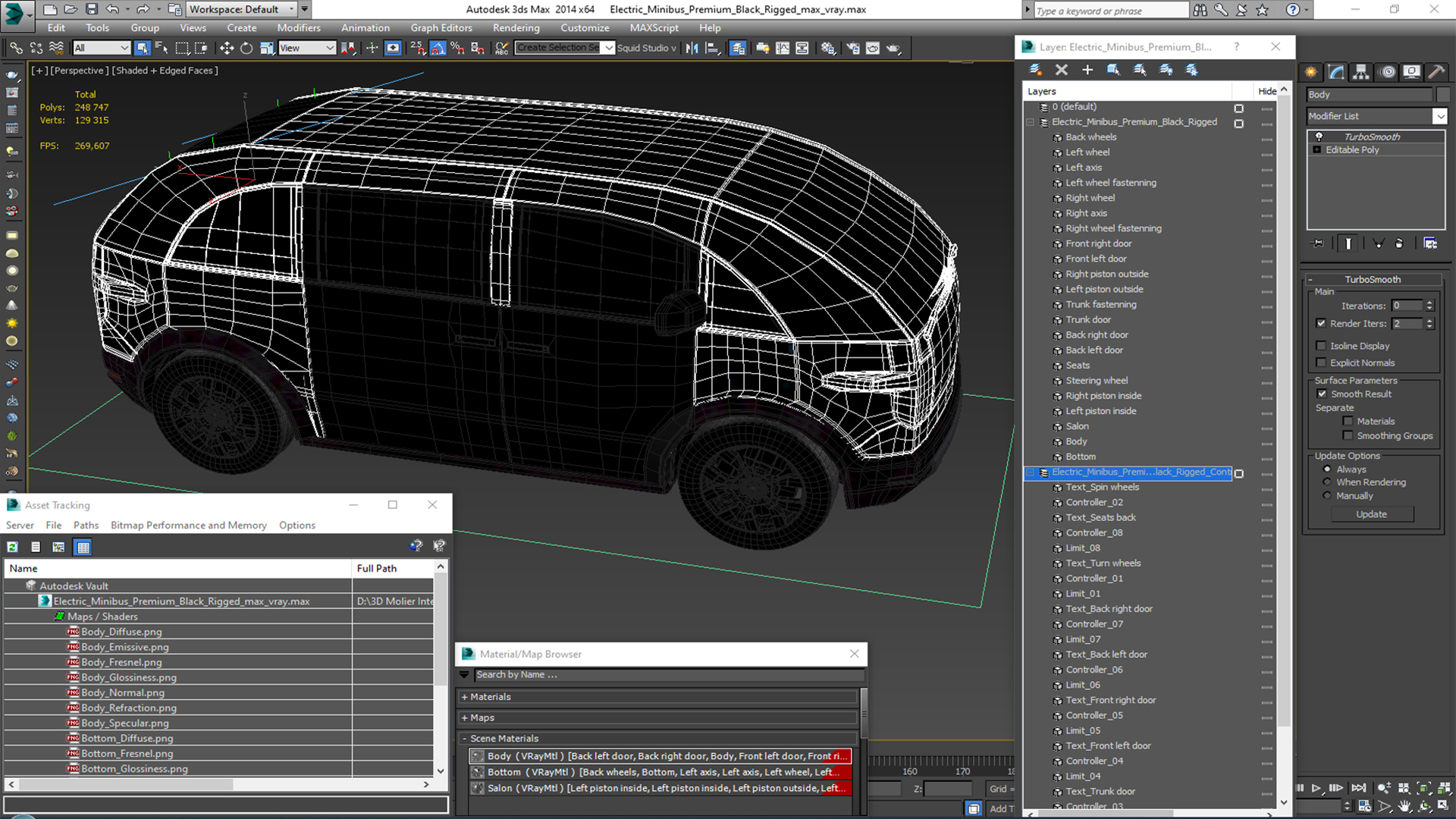Select Body VRayMtl scene material row

660,756
